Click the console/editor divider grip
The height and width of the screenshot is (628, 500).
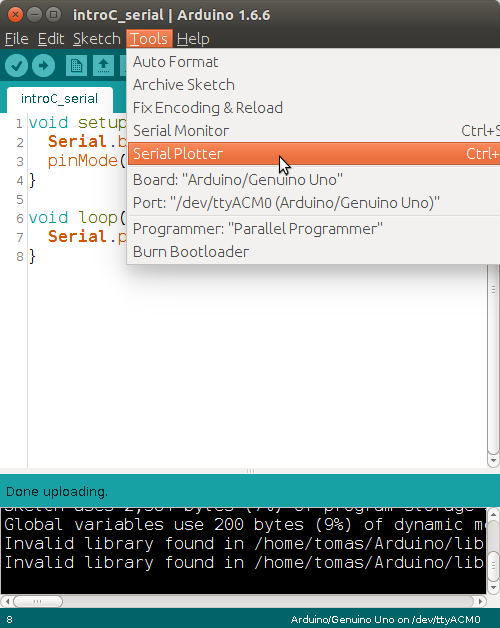pos(250,471)
